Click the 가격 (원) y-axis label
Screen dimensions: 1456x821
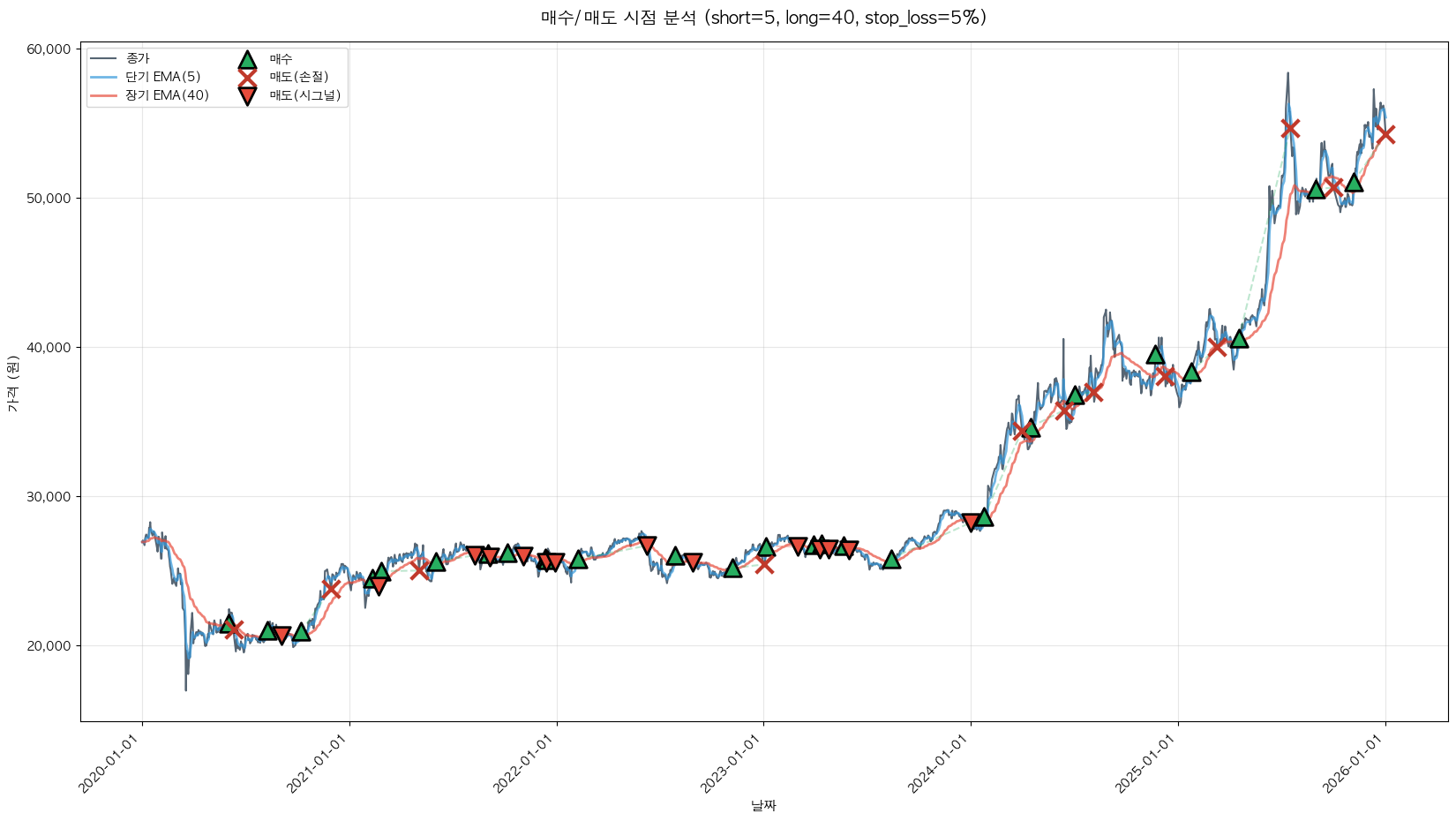point(12,384)
